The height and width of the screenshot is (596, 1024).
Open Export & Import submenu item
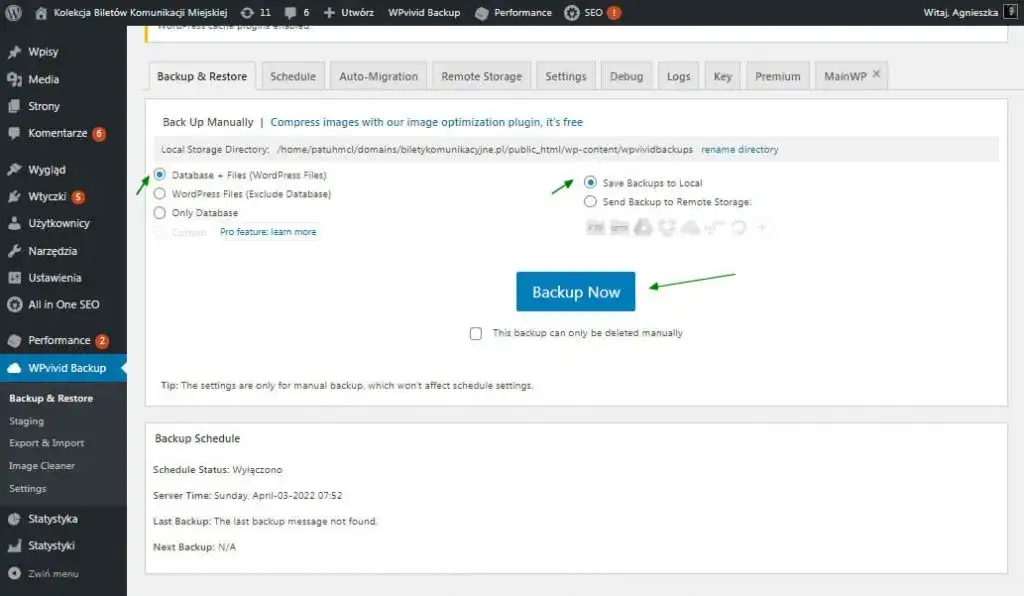click(46, 443)
